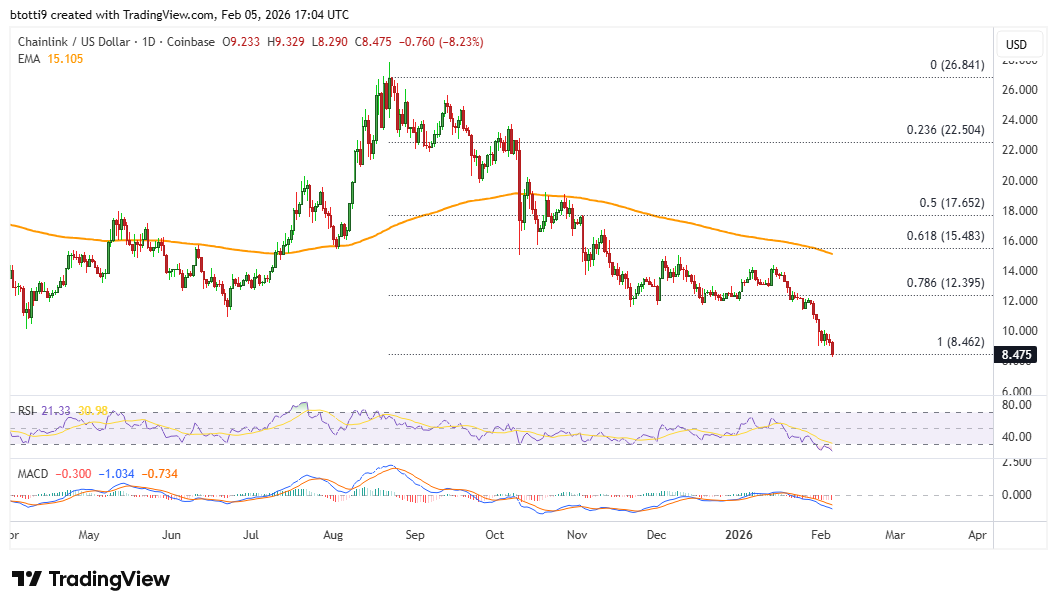Viewport: 1057px width, 609px height.
Task: Click the 80.00 RSI axis label
Action: 1017,405
